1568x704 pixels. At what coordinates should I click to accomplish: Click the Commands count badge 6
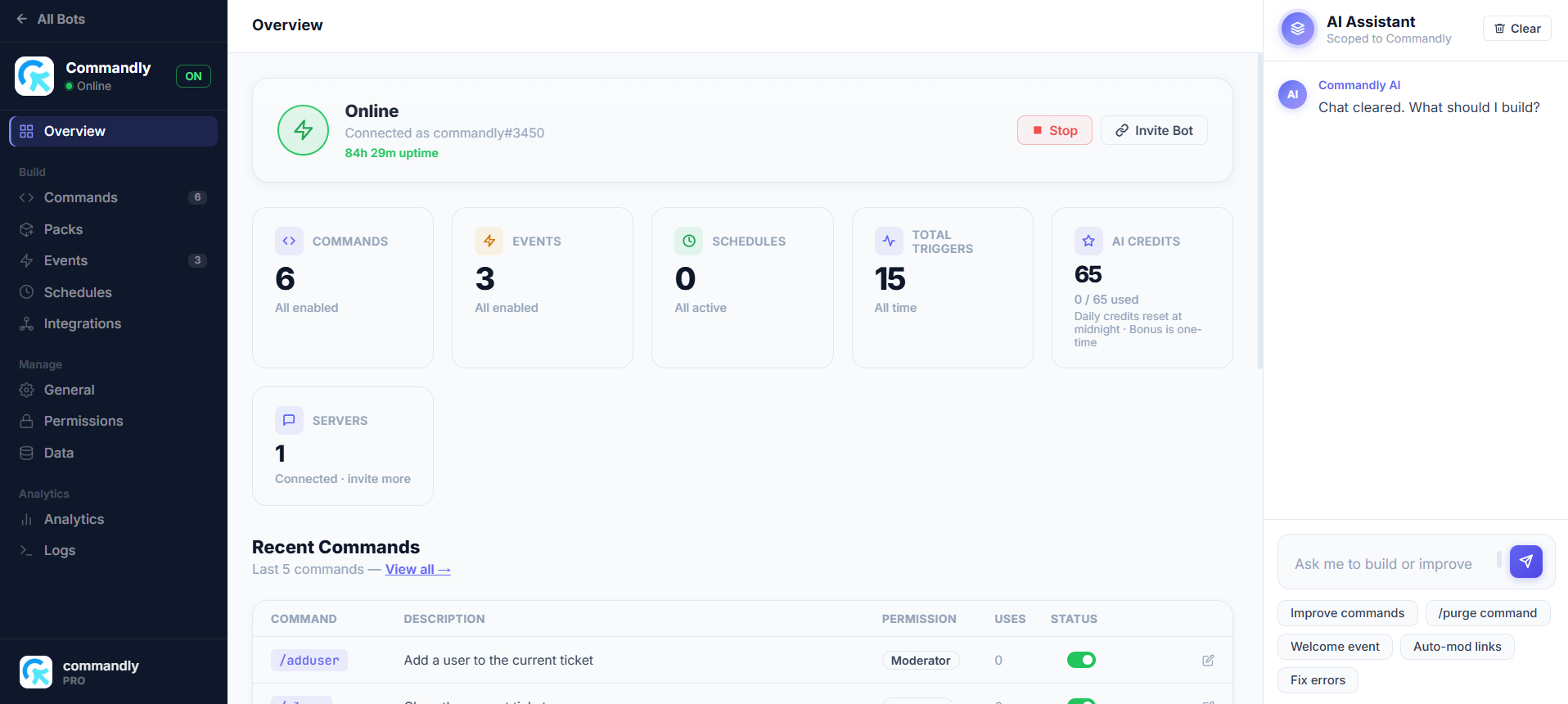point(197,197)
